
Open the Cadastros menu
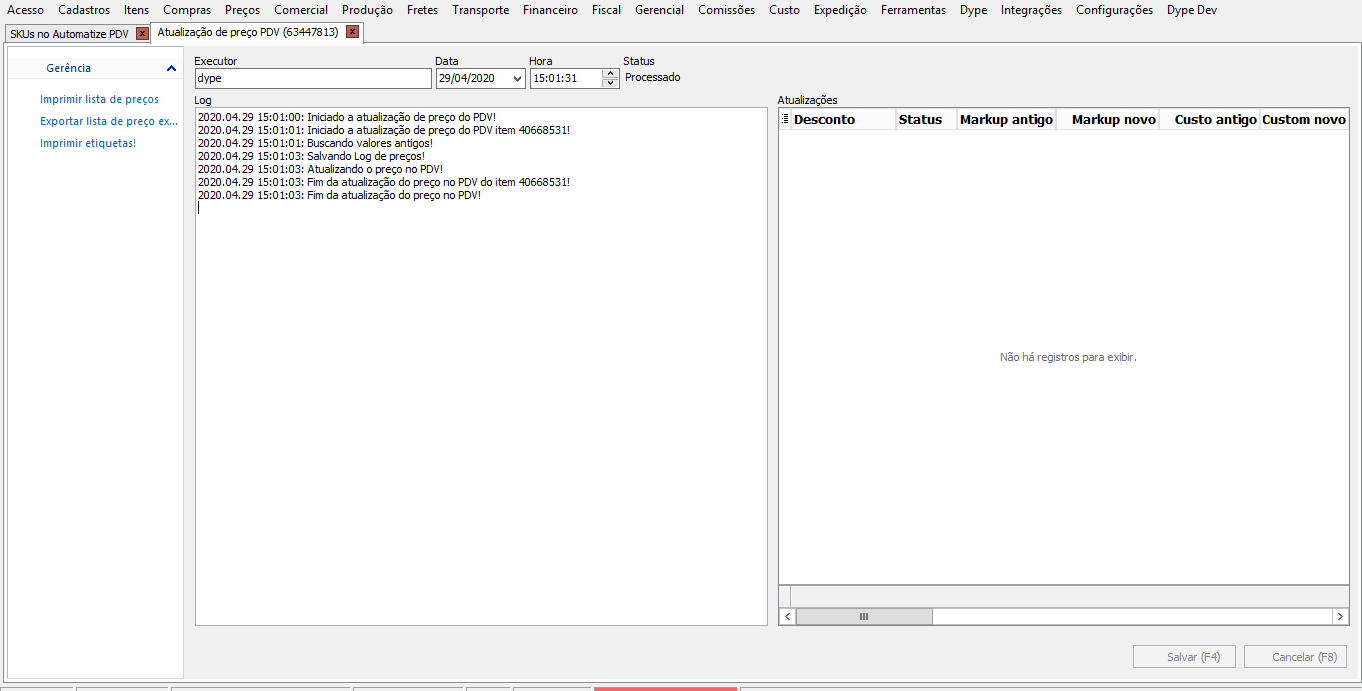84,10
